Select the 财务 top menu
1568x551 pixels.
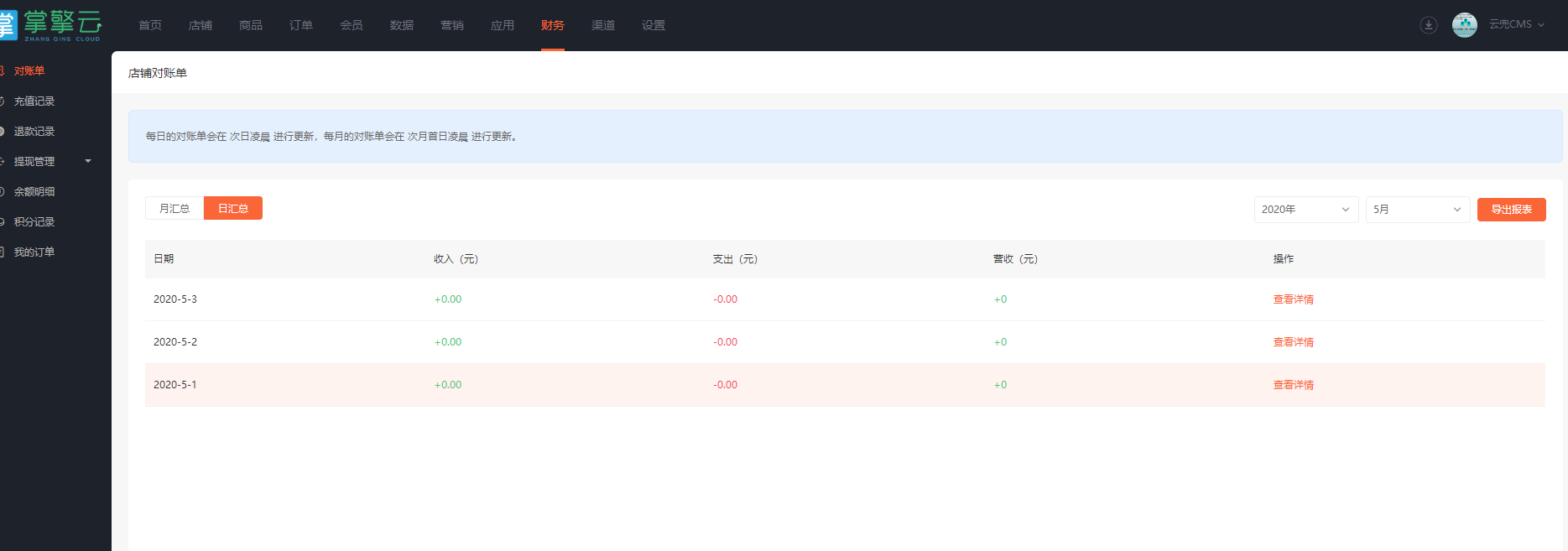click(553, 25)
